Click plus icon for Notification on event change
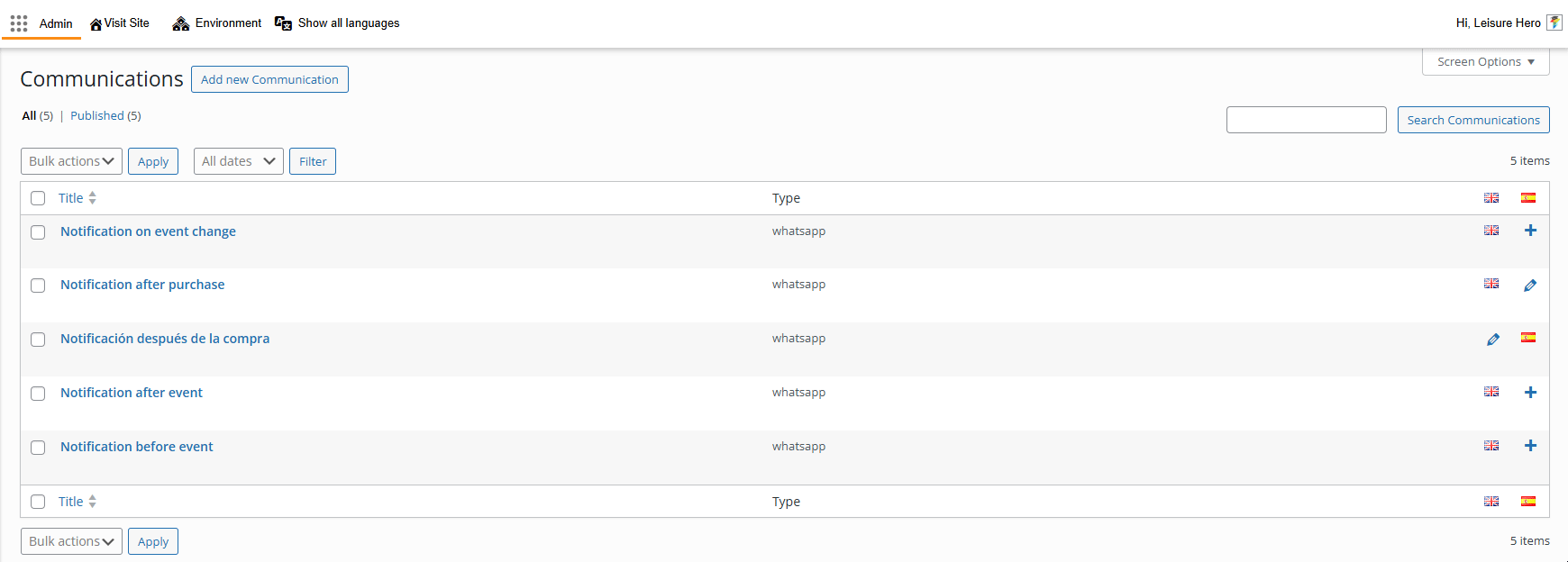Screen dimensions: 1568x562 1530,231
